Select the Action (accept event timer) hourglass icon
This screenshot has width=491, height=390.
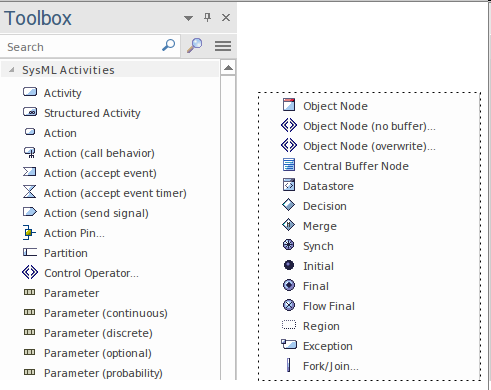(x=30, y=192)
